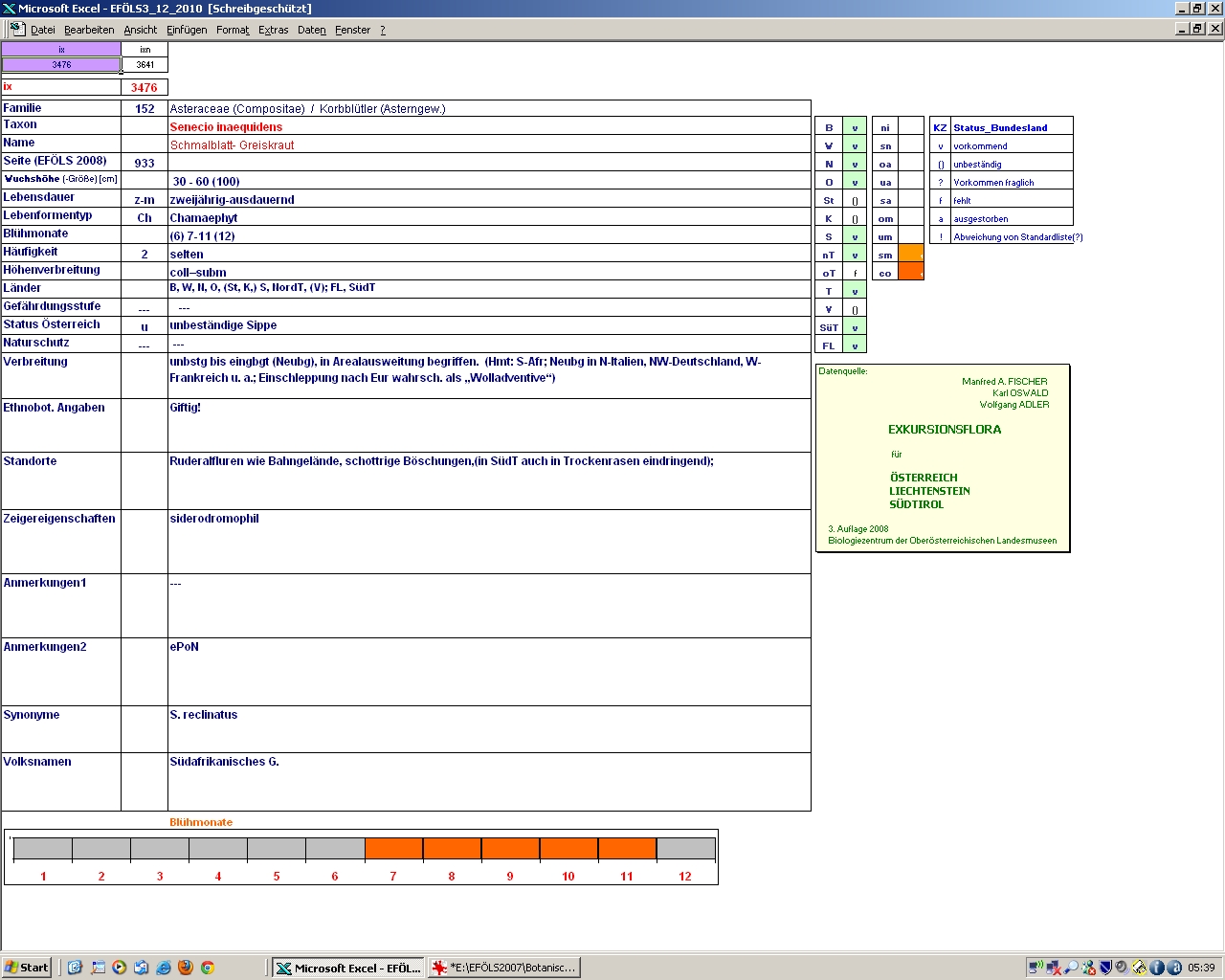Viewport: 1225px width, 980px height.
Task: Launch Internet Explorer from the quick launch
Action: coord(164,968)
